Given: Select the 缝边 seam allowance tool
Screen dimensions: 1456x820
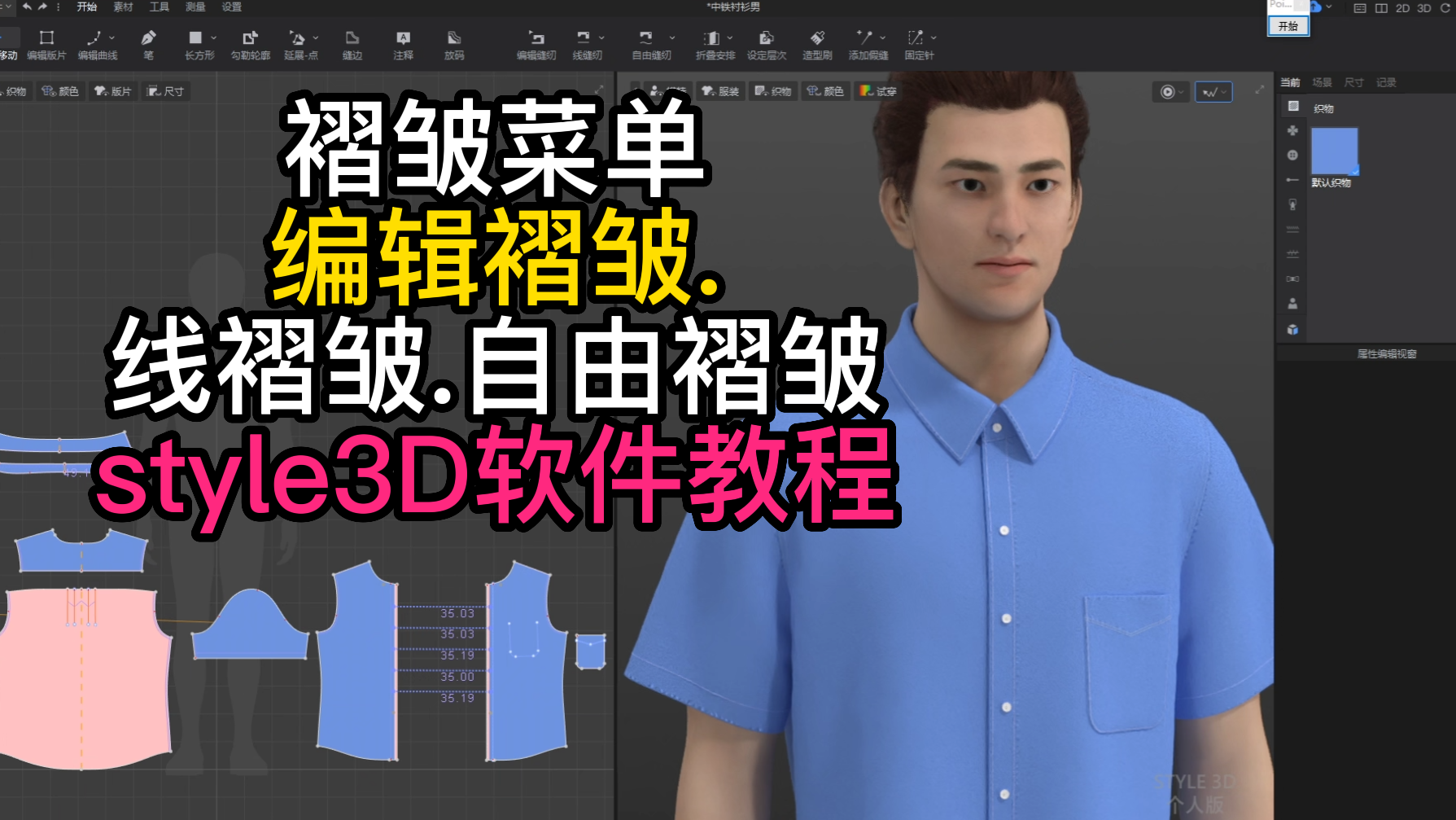Looking at the screenshot, I should 352,45.
